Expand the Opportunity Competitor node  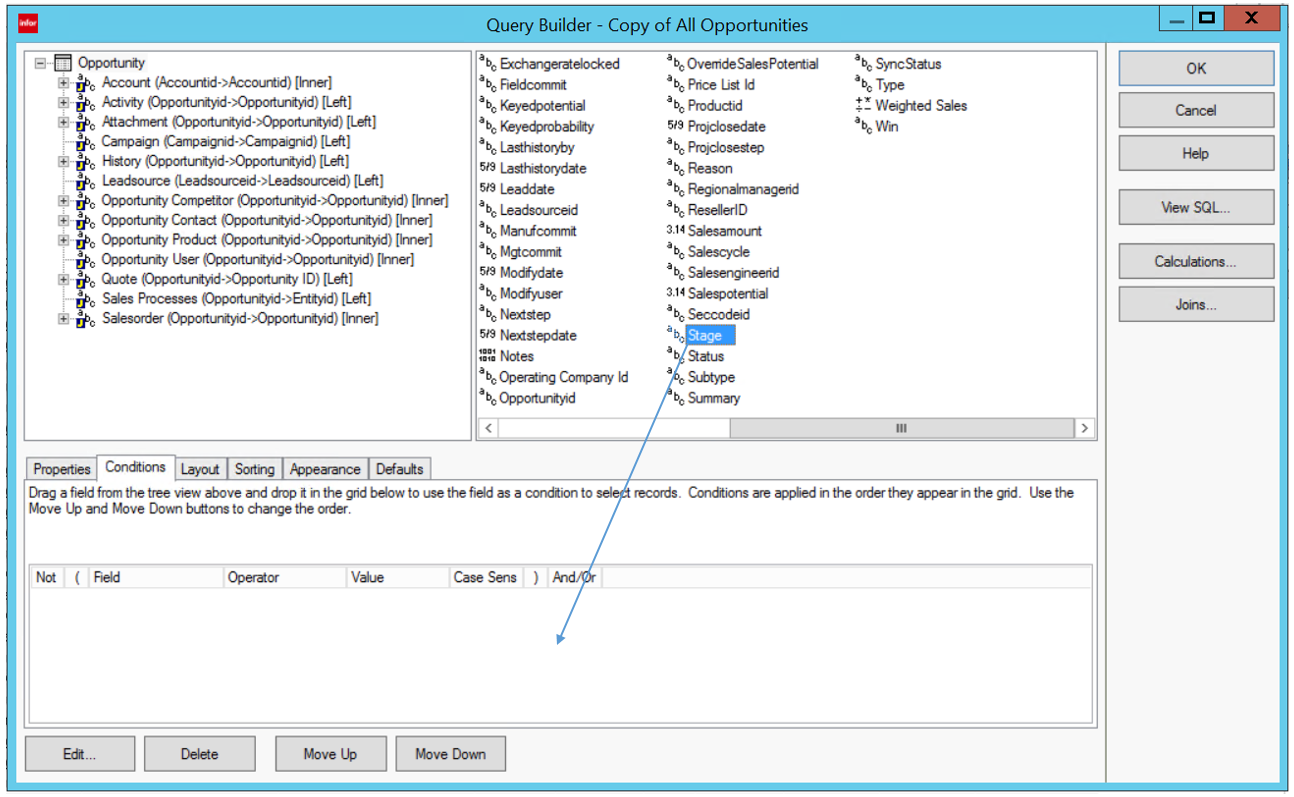(64, 201)
